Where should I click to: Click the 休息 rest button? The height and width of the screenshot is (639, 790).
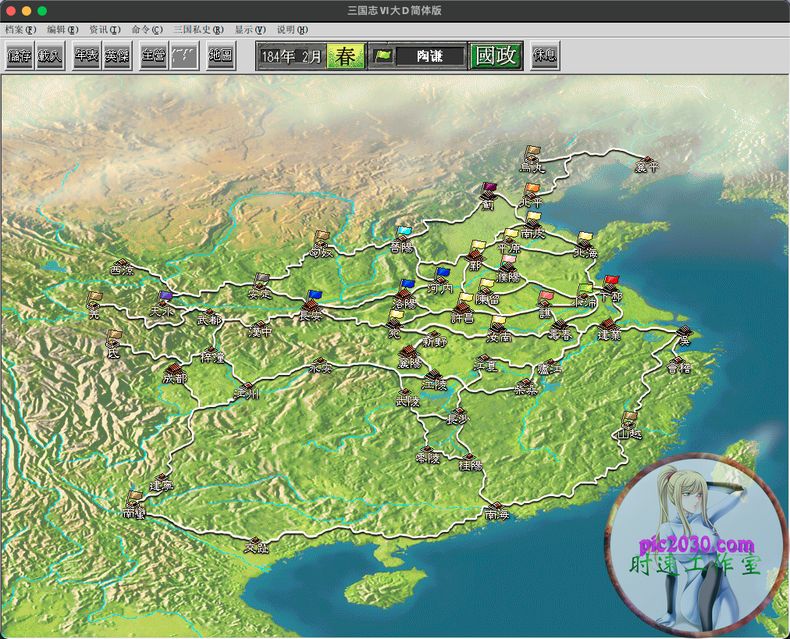pos(545,55)
